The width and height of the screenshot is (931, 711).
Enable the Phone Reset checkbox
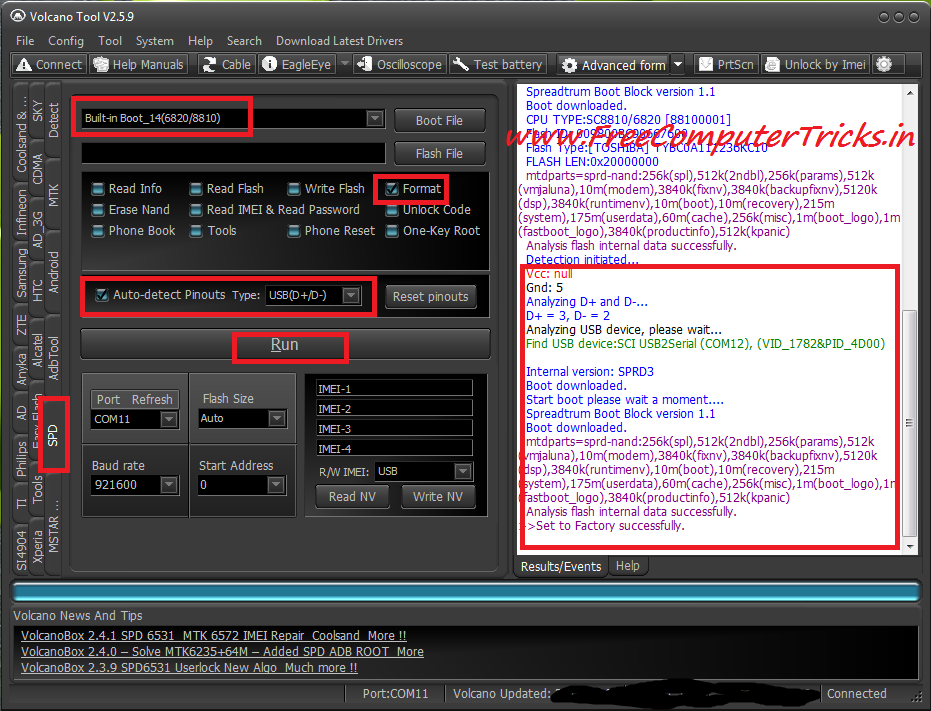[x=294, y=230]
